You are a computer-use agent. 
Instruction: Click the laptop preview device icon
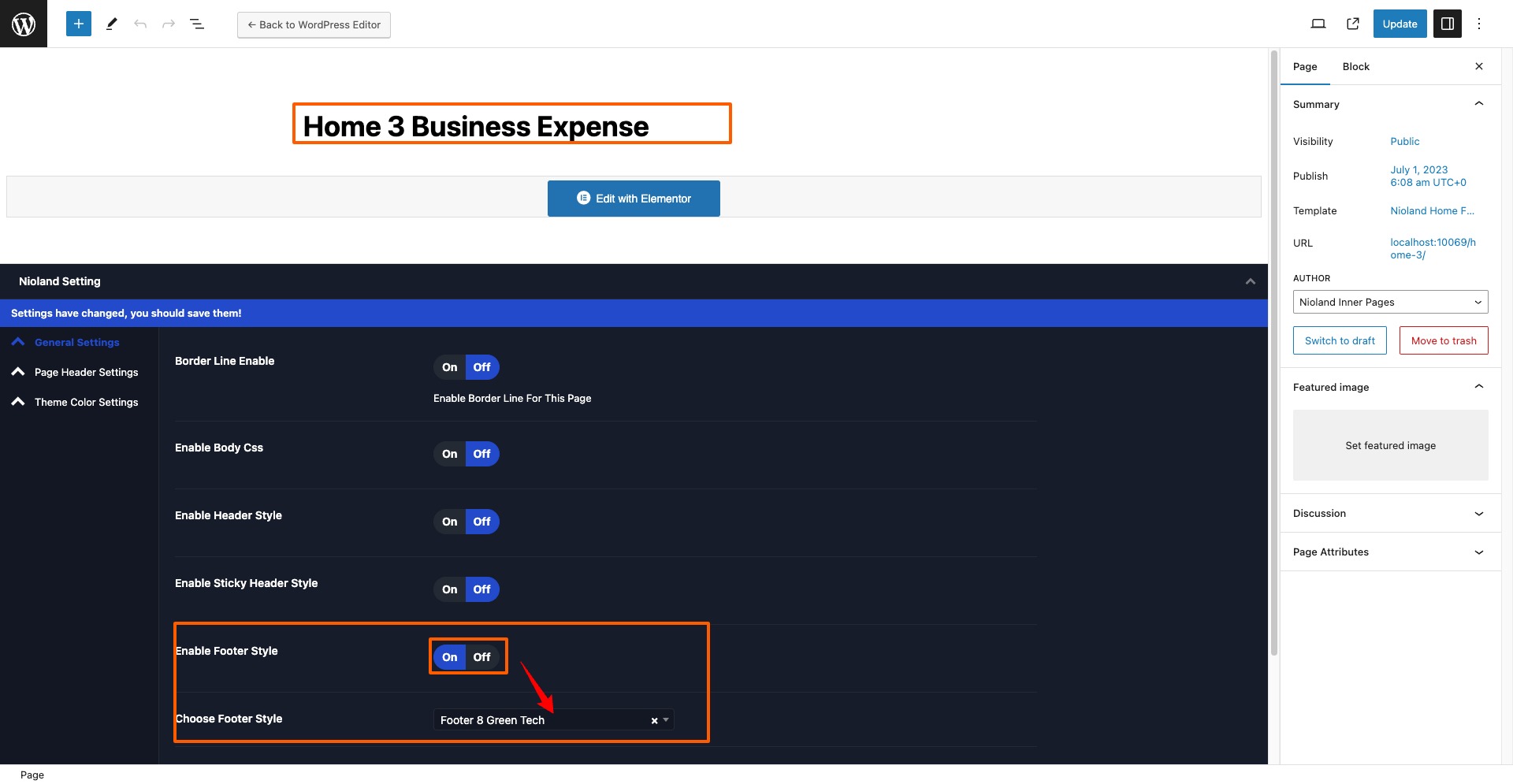(x=1318, y=24)
